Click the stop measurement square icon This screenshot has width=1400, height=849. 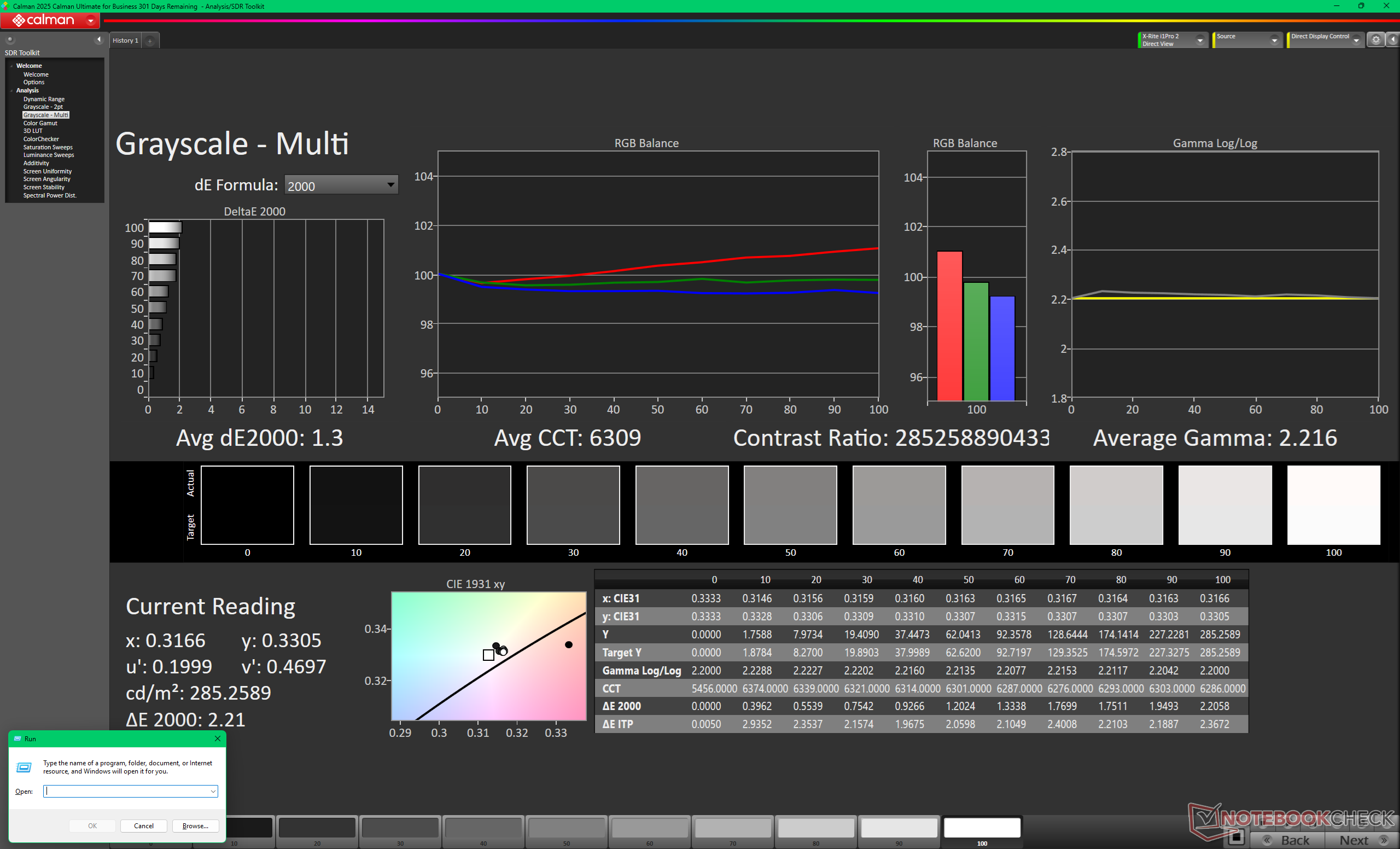click(1236, 838)
